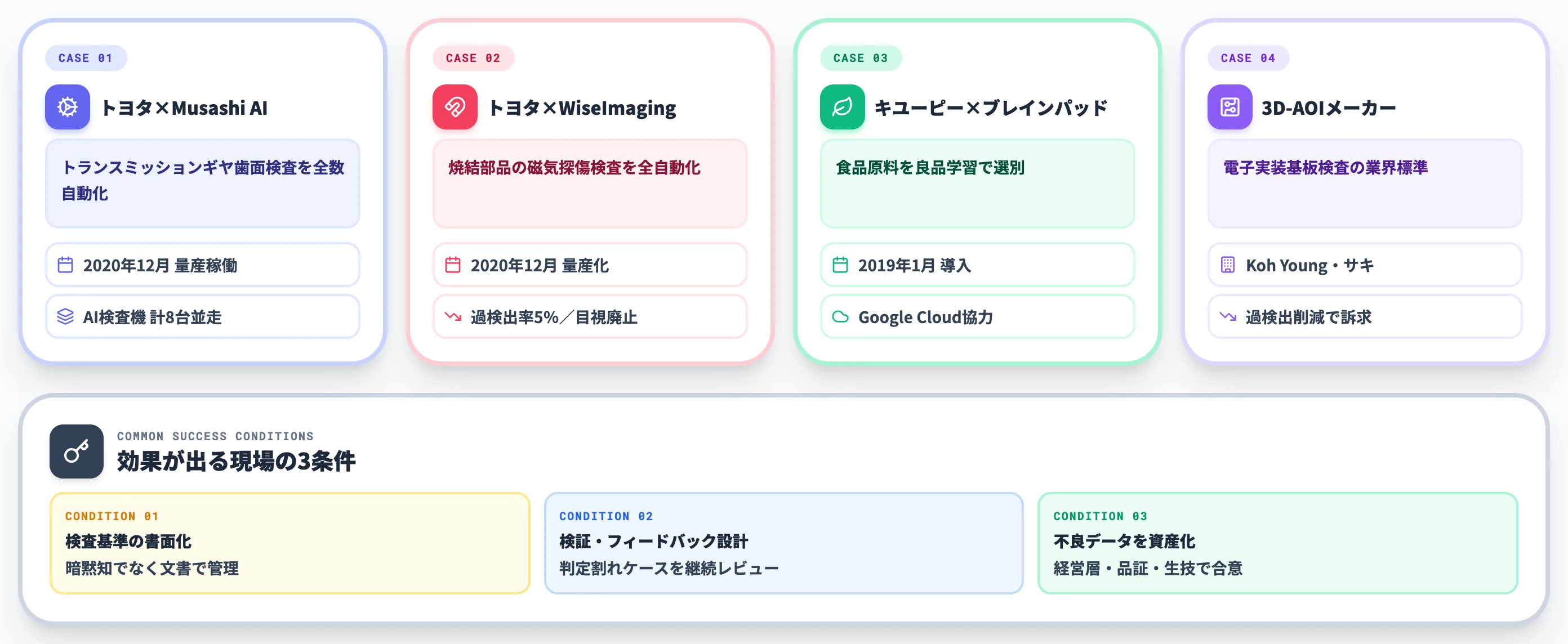This screenshot has height=644, width=1568.
Task: Click the gear icon beside トヨタ×Musashi AI
Action: click(x=68, y=107)
